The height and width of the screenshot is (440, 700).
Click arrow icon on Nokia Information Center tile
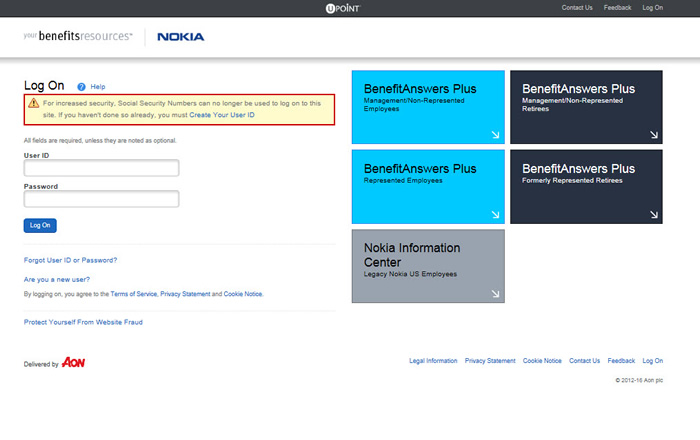[495, 293]
